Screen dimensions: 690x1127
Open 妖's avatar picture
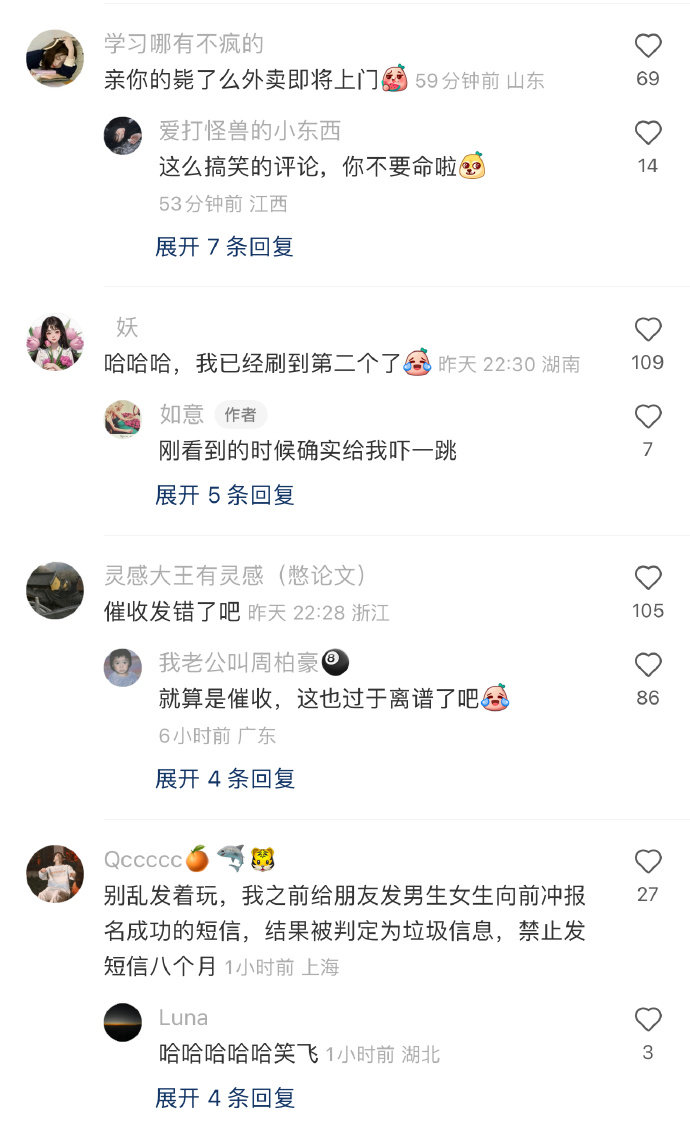click(55, 342)
